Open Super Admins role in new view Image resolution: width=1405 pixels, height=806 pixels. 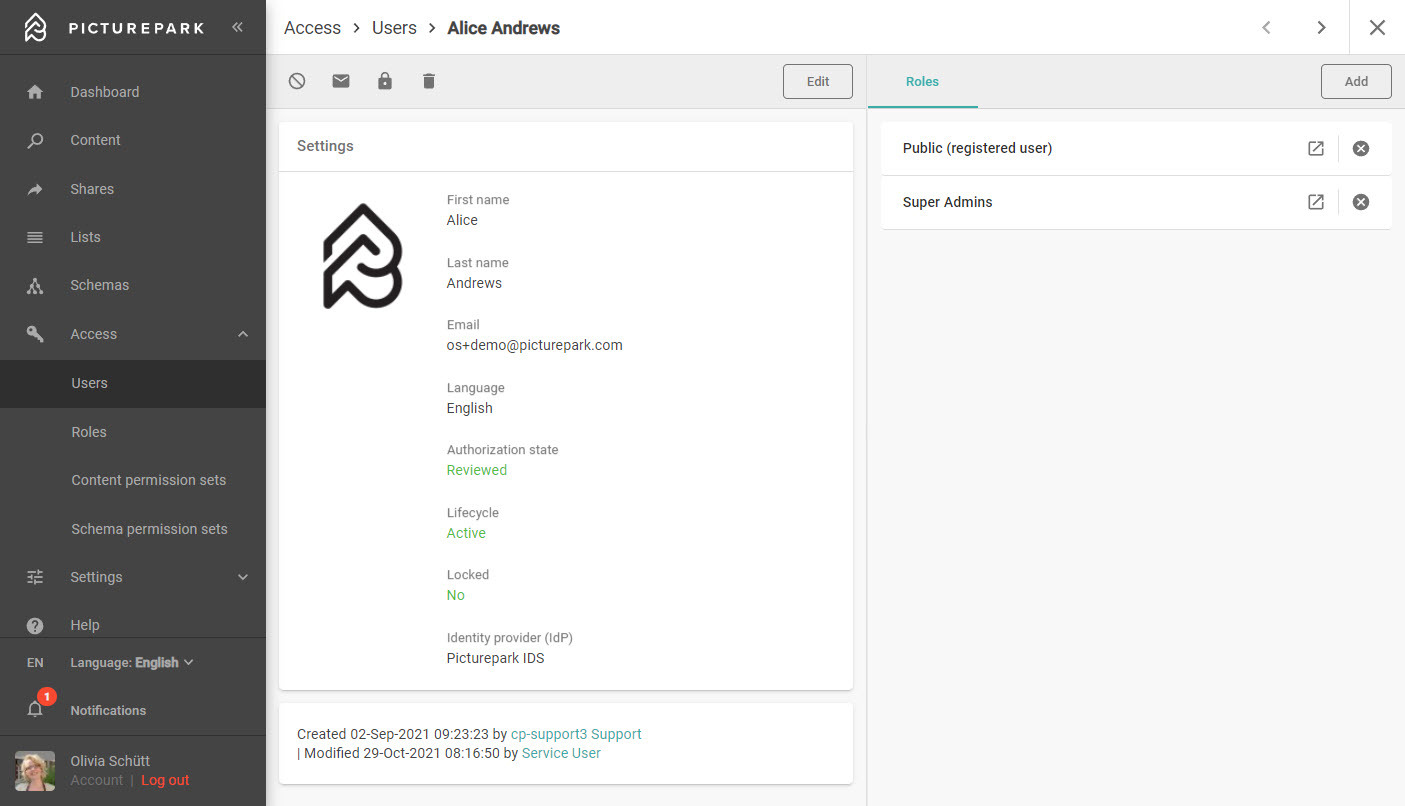(x=1316, y=202)
